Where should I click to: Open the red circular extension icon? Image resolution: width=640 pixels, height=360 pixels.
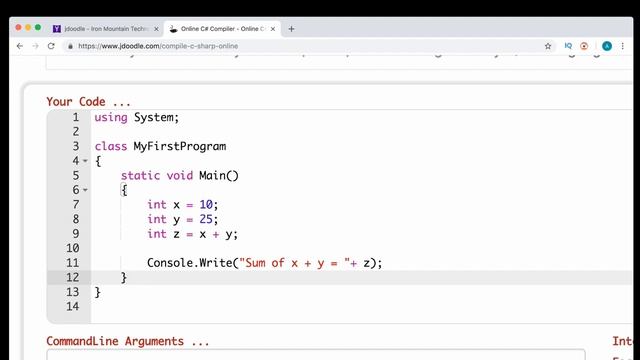click(584, 46)
